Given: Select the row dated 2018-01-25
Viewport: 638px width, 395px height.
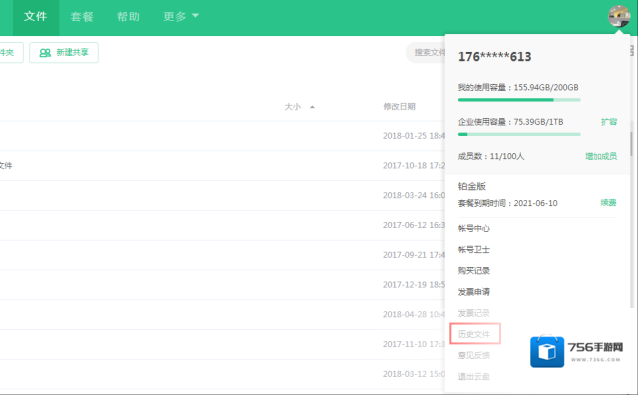Looking at the screenshot, I should click(222, 136).
